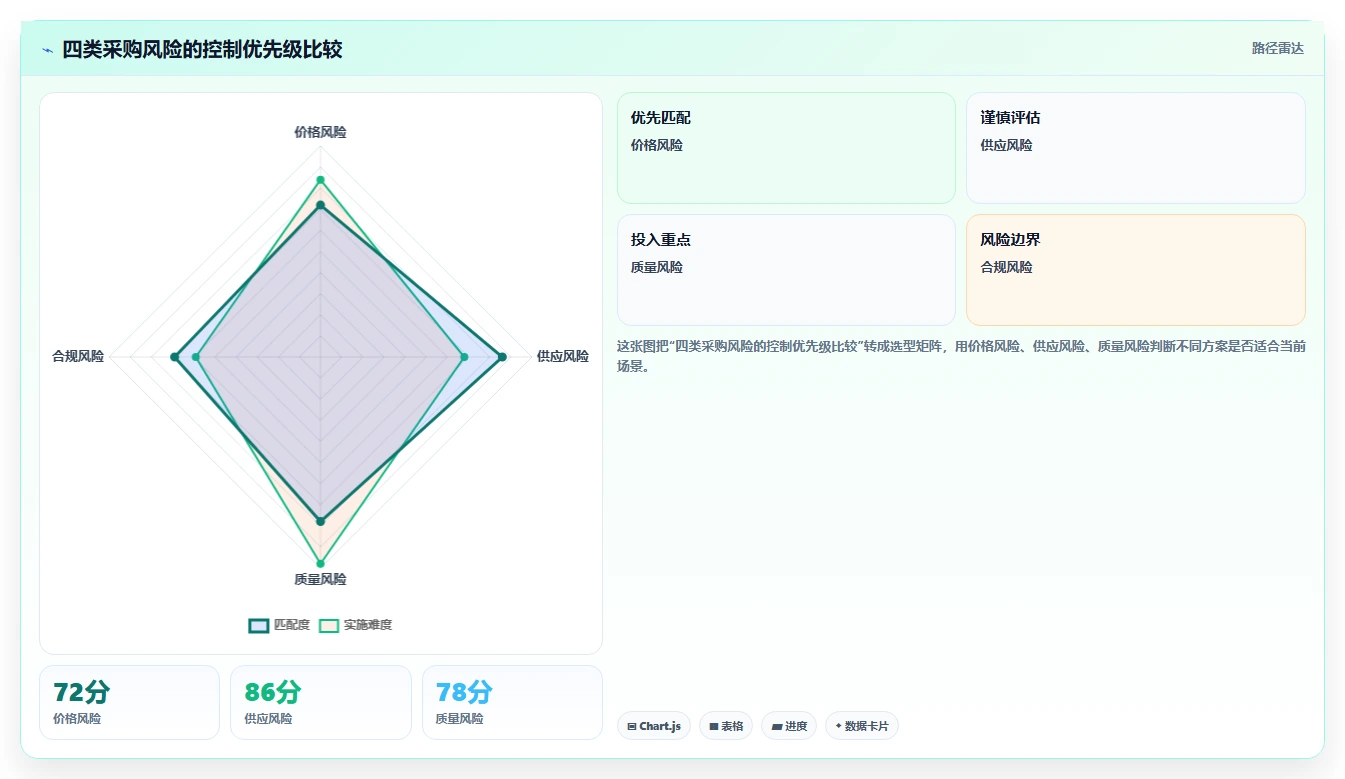Click the dark teal 匹配度 point on 价格风险 axis

click(321, 205)
